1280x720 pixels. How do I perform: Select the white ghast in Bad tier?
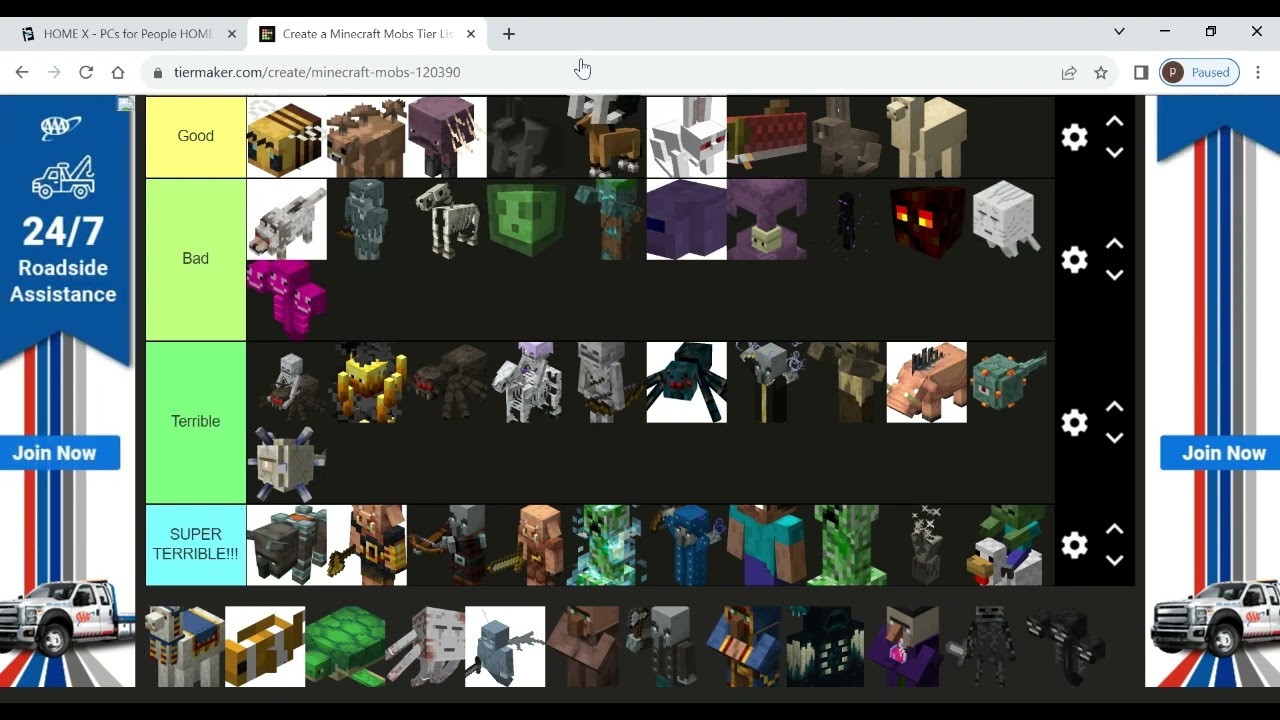[1006, 220]
